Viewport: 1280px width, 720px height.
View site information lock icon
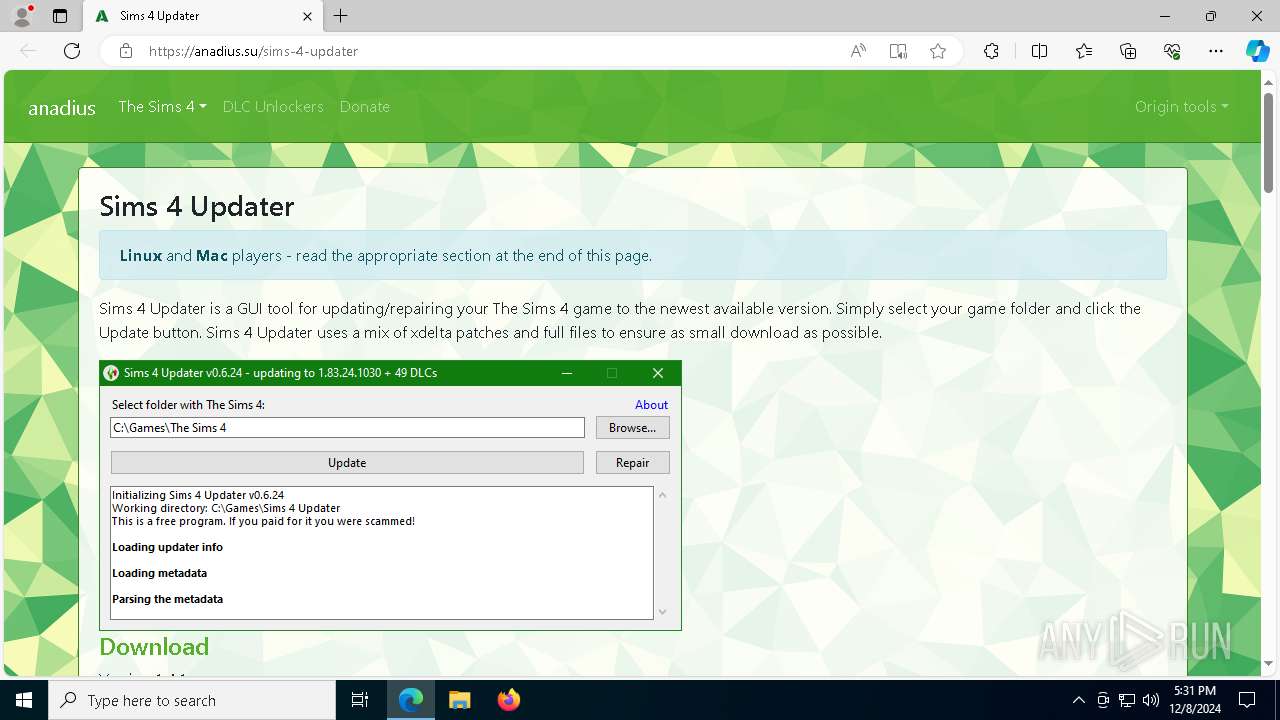coord(126,51)
